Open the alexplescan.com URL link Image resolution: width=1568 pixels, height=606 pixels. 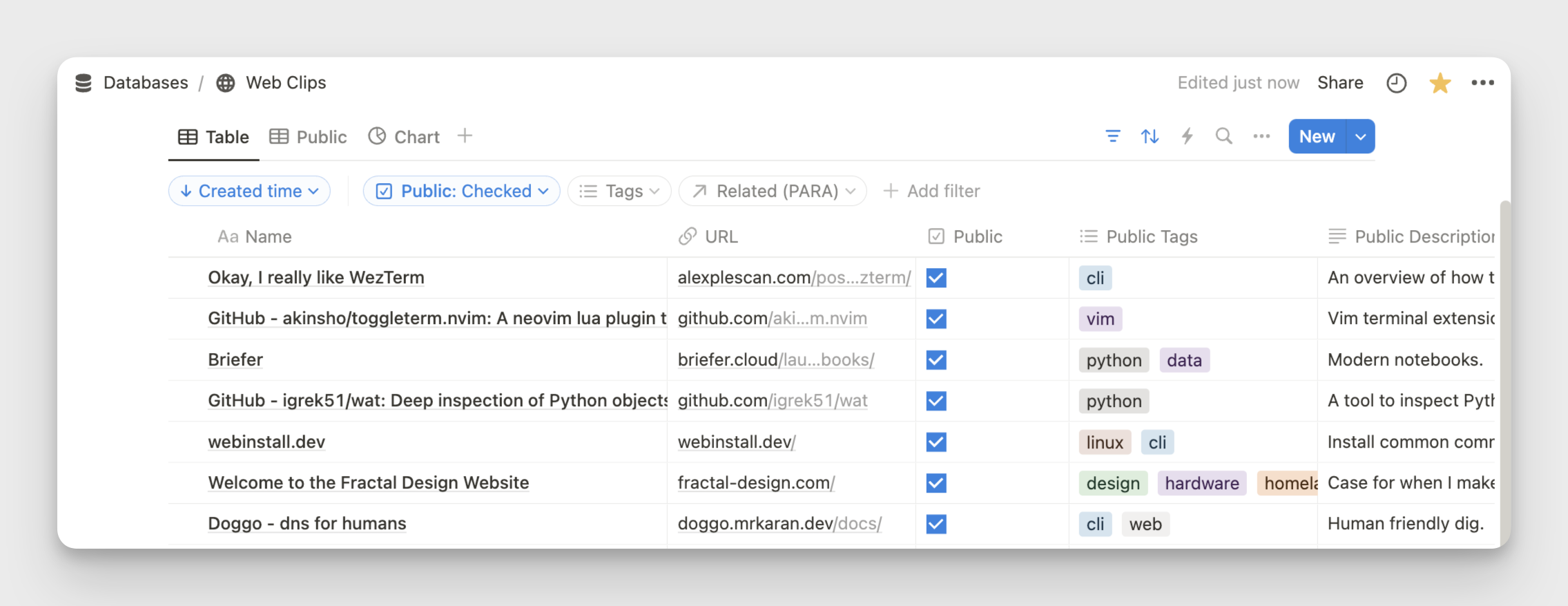click(x=794, y=278)
